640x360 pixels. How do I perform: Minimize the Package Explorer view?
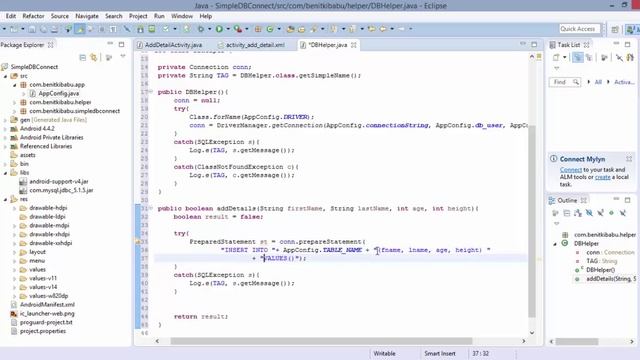tap(110, 44)
